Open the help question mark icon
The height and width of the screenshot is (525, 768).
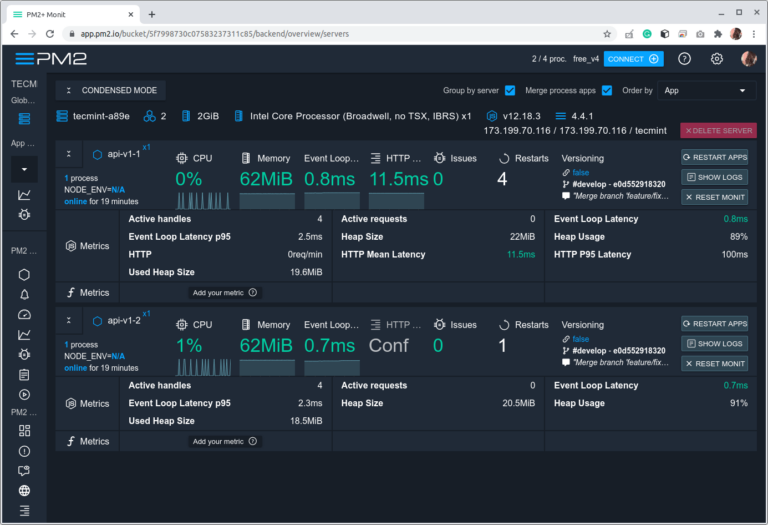click(684, 59)
